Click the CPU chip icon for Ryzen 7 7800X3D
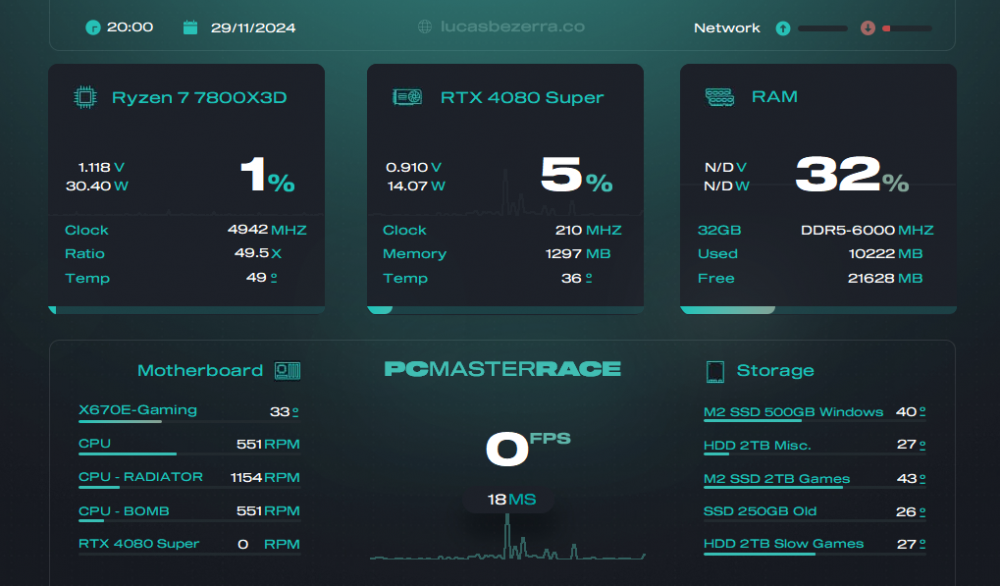 (86, 97)
